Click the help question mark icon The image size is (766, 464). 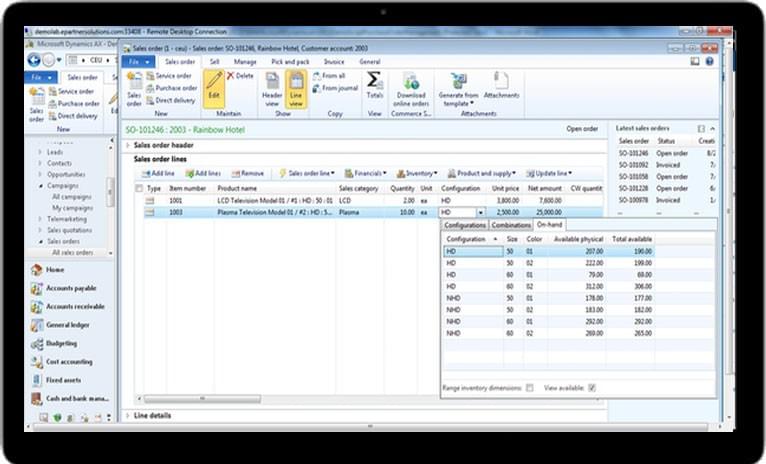click(709, 62)
